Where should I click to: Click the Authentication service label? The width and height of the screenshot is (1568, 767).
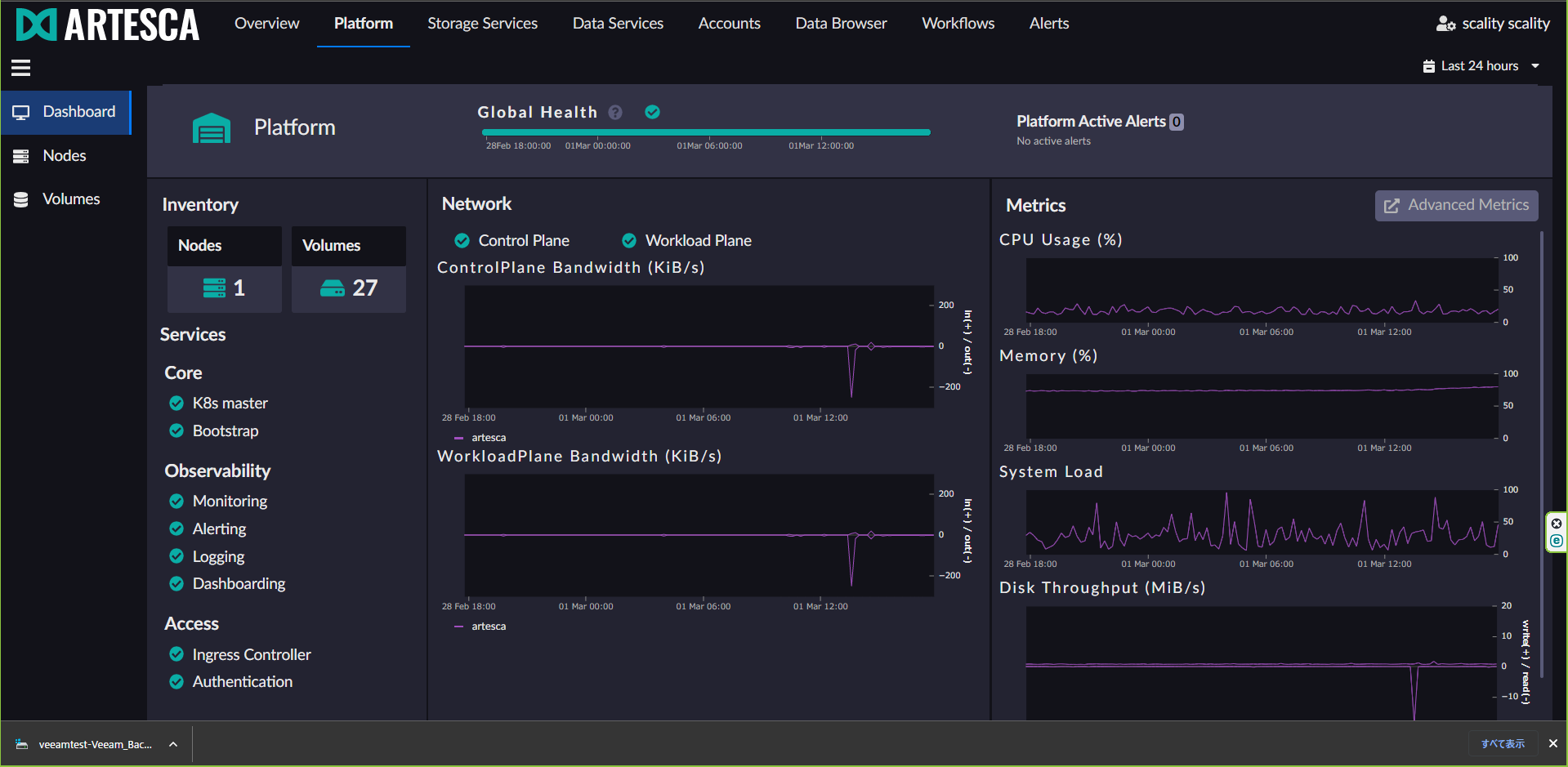(x=243, y=681)
